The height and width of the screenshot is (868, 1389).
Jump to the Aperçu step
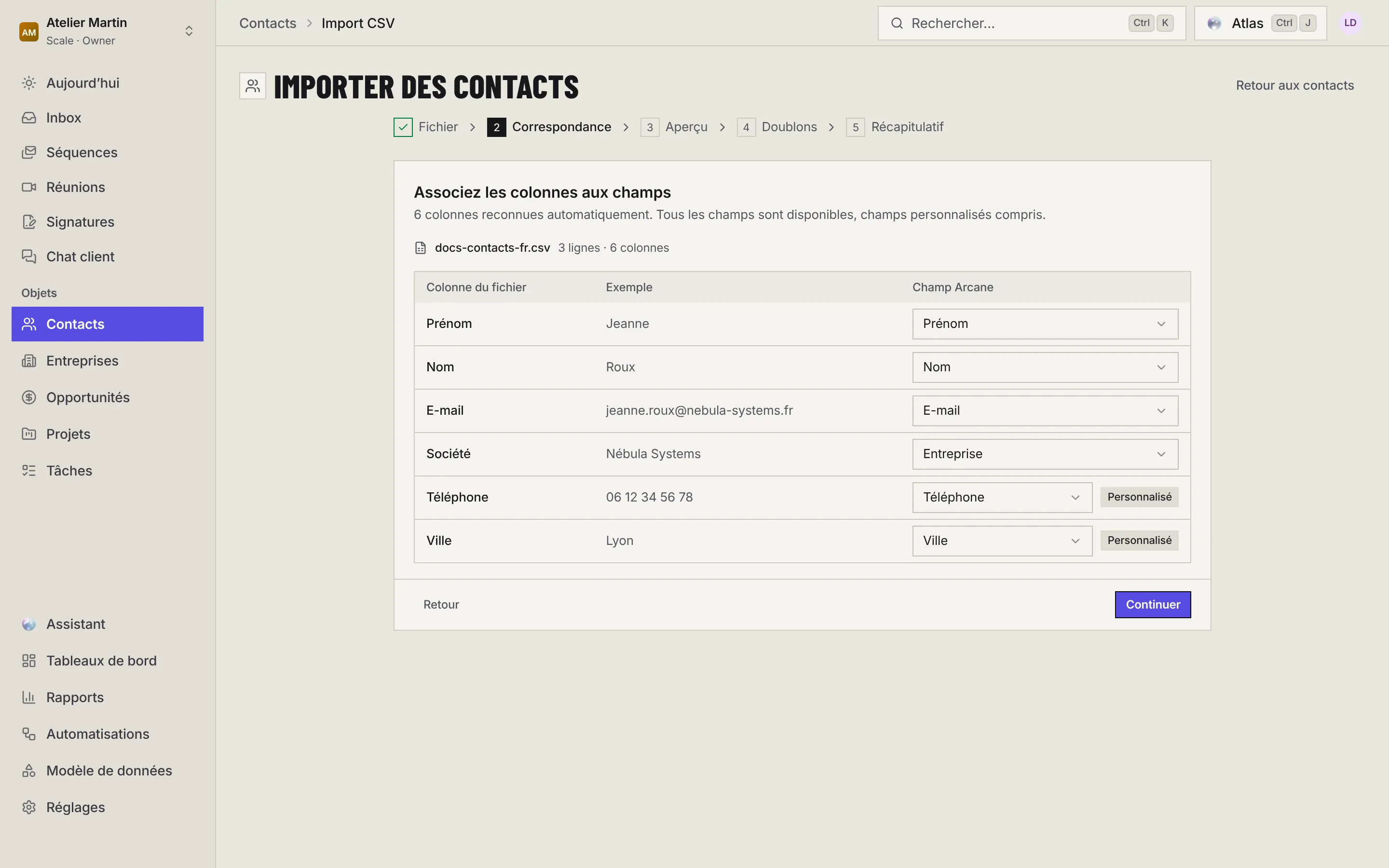[674, 127]
